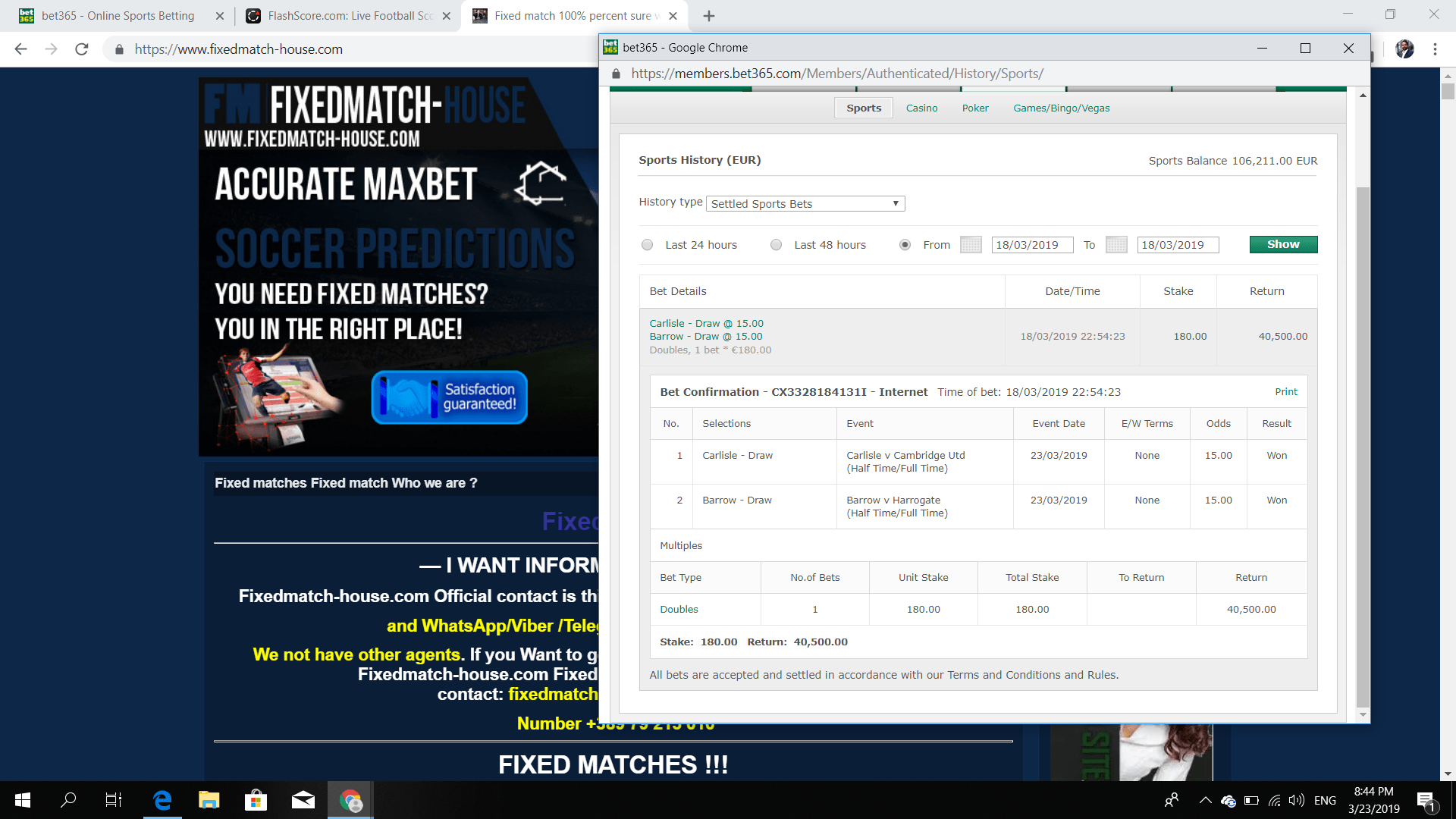Click the bet365 popup vertical scrollbar

point(1363,447)
